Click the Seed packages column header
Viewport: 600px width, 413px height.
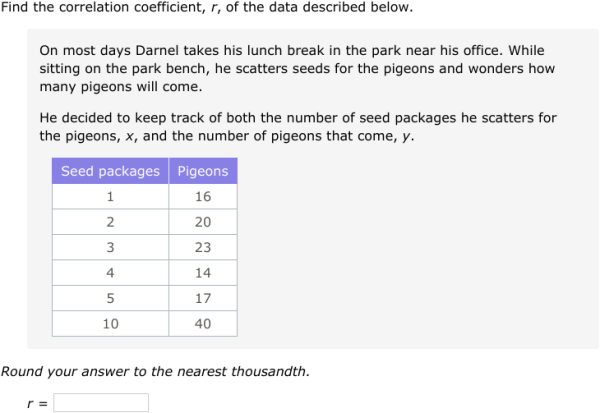pyautogui.click(x=110, y=171)
